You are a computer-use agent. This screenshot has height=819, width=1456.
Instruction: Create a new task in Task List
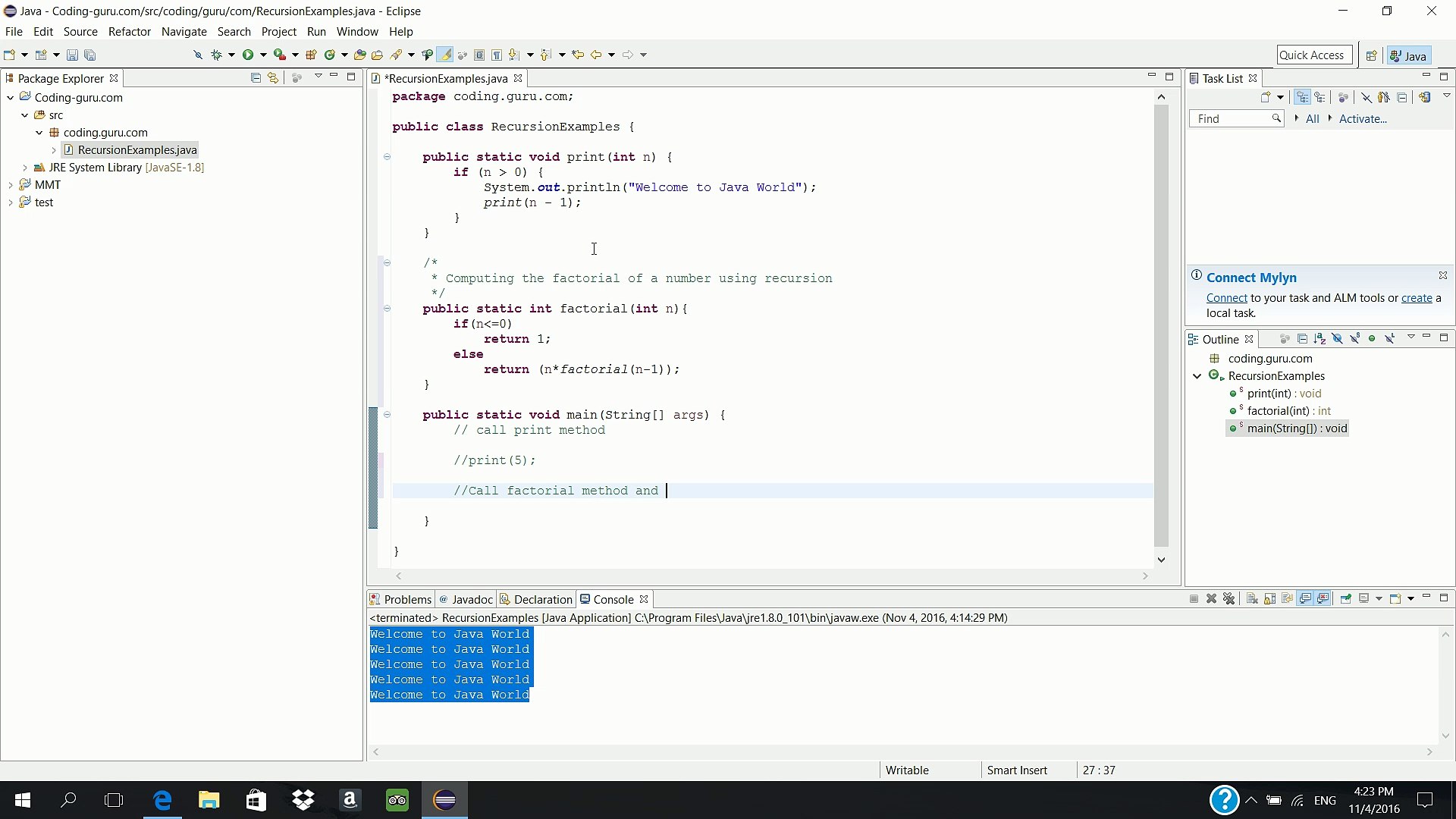point(1266,97)
